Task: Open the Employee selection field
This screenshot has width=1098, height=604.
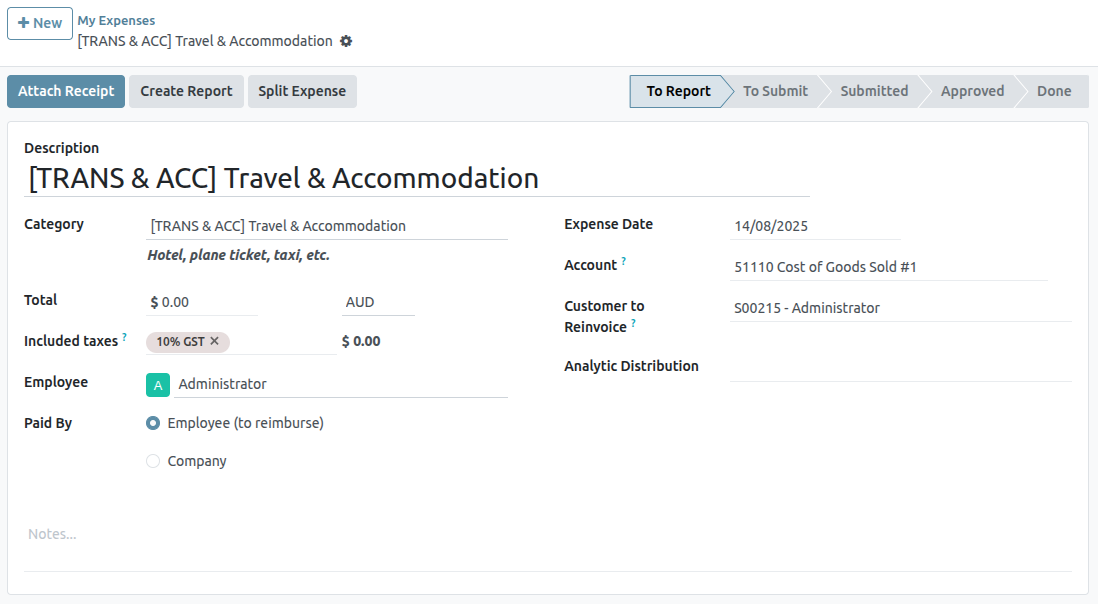Action: (x=340, y=384)
